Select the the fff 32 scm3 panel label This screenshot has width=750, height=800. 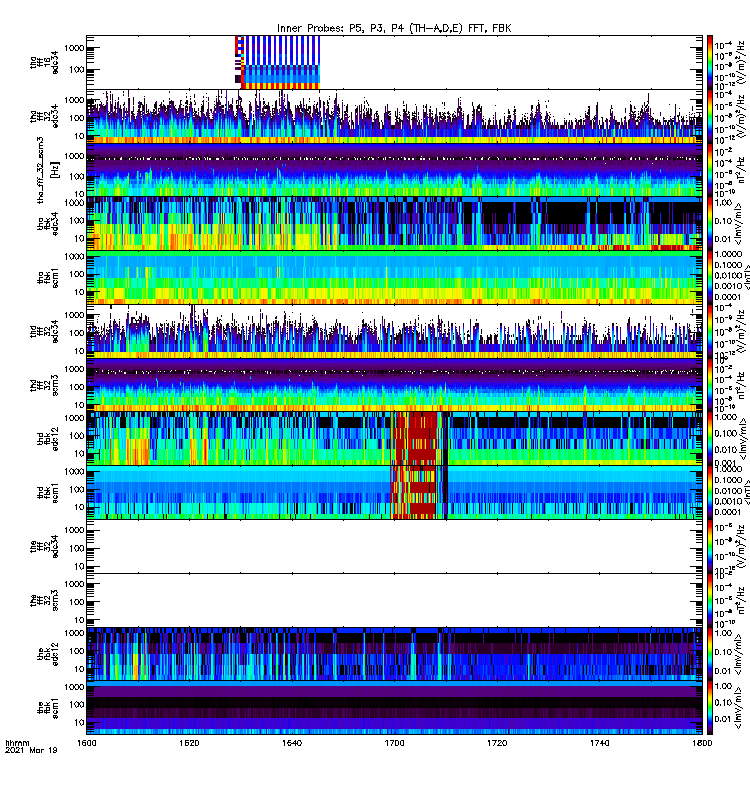click(x=44, y=601)
